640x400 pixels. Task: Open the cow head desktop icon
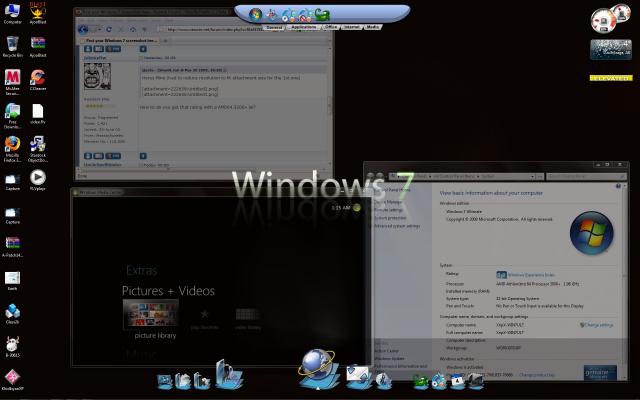[12, 347]
